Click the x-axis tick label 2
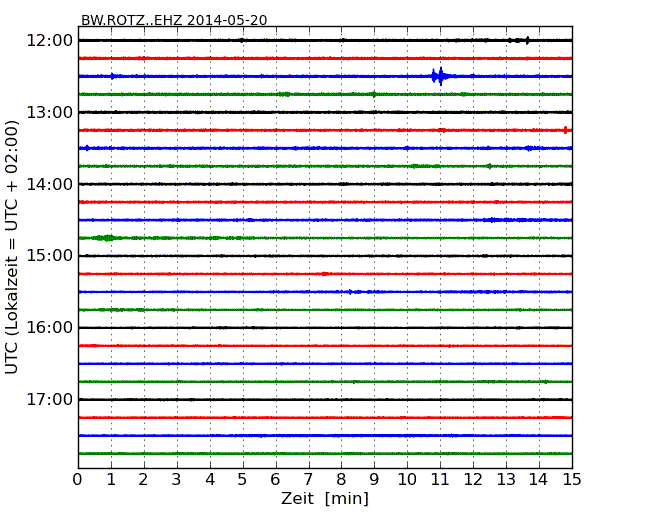Viewport: 650px width, 520px height. [x=143, y=479]
